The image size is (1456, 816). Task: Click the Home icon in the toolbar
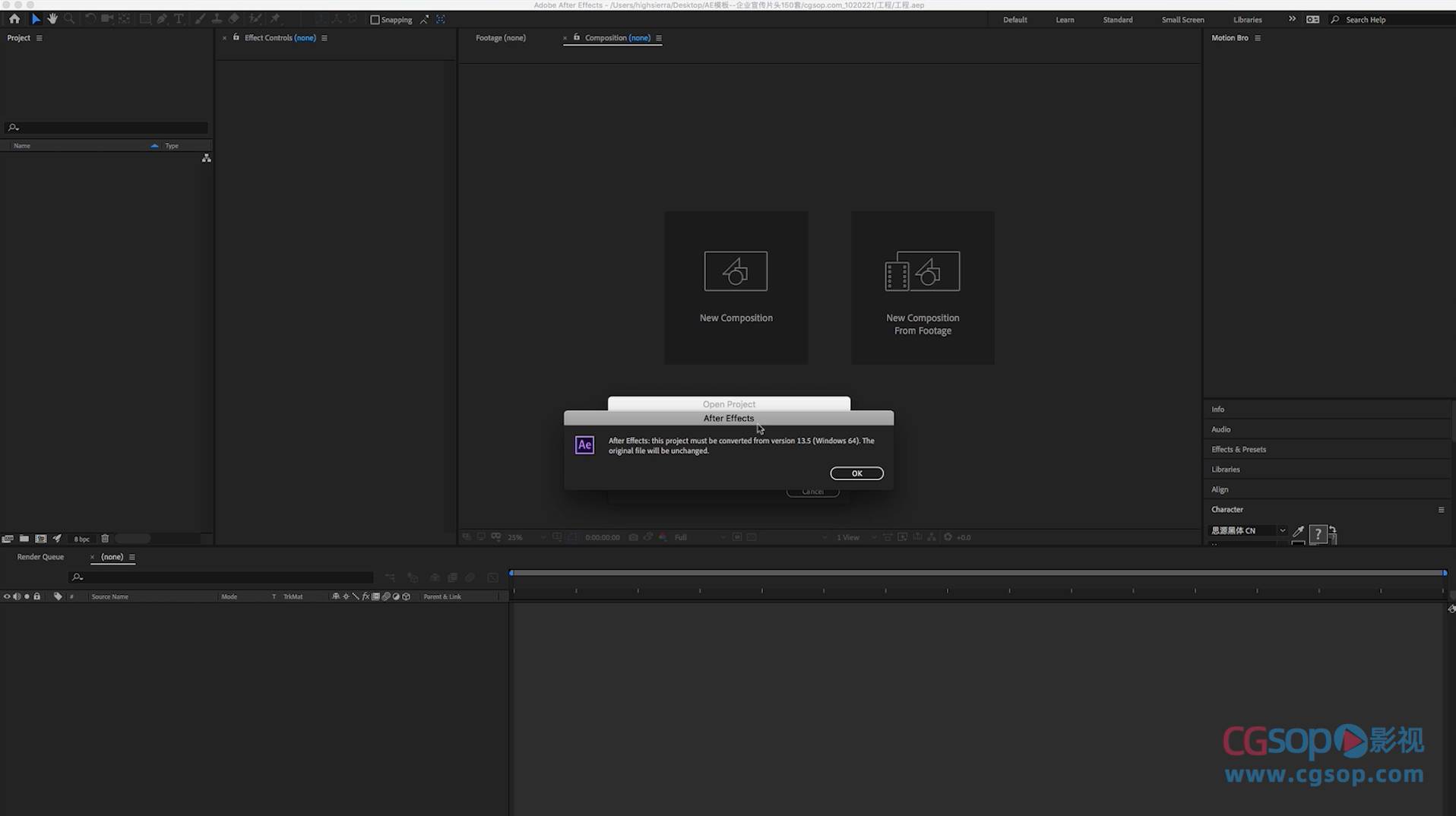click(x=14, y=19)
